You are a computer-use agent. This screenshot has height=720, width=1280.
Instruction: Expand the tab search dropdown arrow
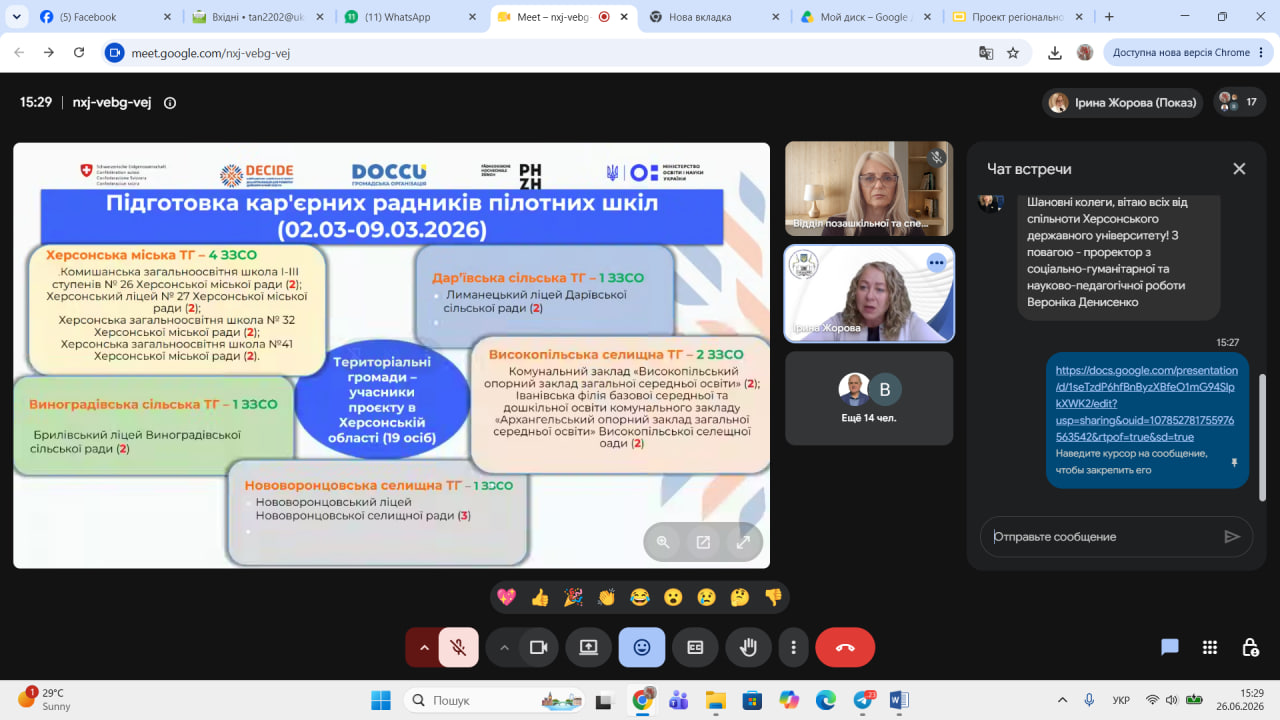coord(15,17)
